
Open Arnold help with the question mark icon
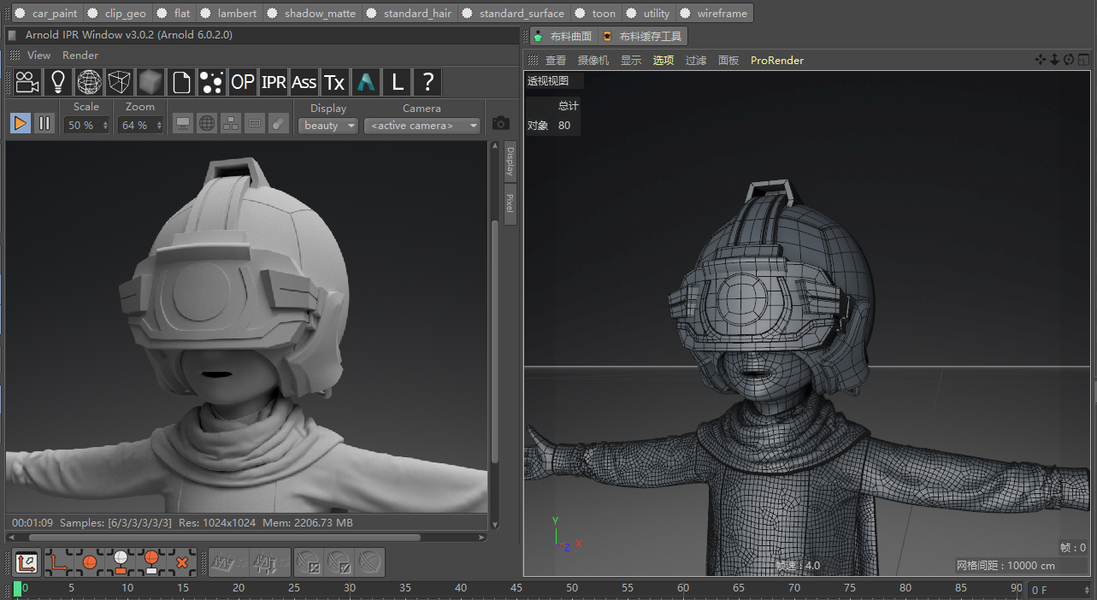[x=427, y=83]
